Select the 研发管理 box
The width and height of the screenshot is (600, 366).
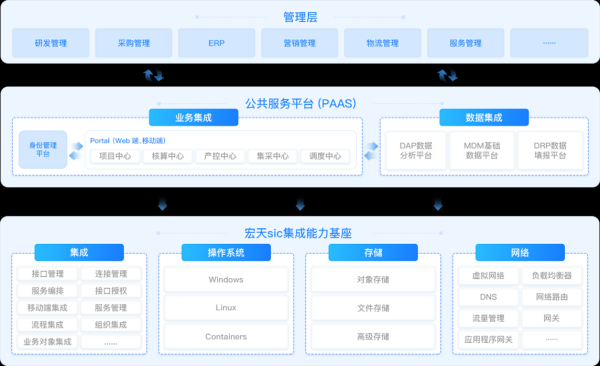point(51,43)
